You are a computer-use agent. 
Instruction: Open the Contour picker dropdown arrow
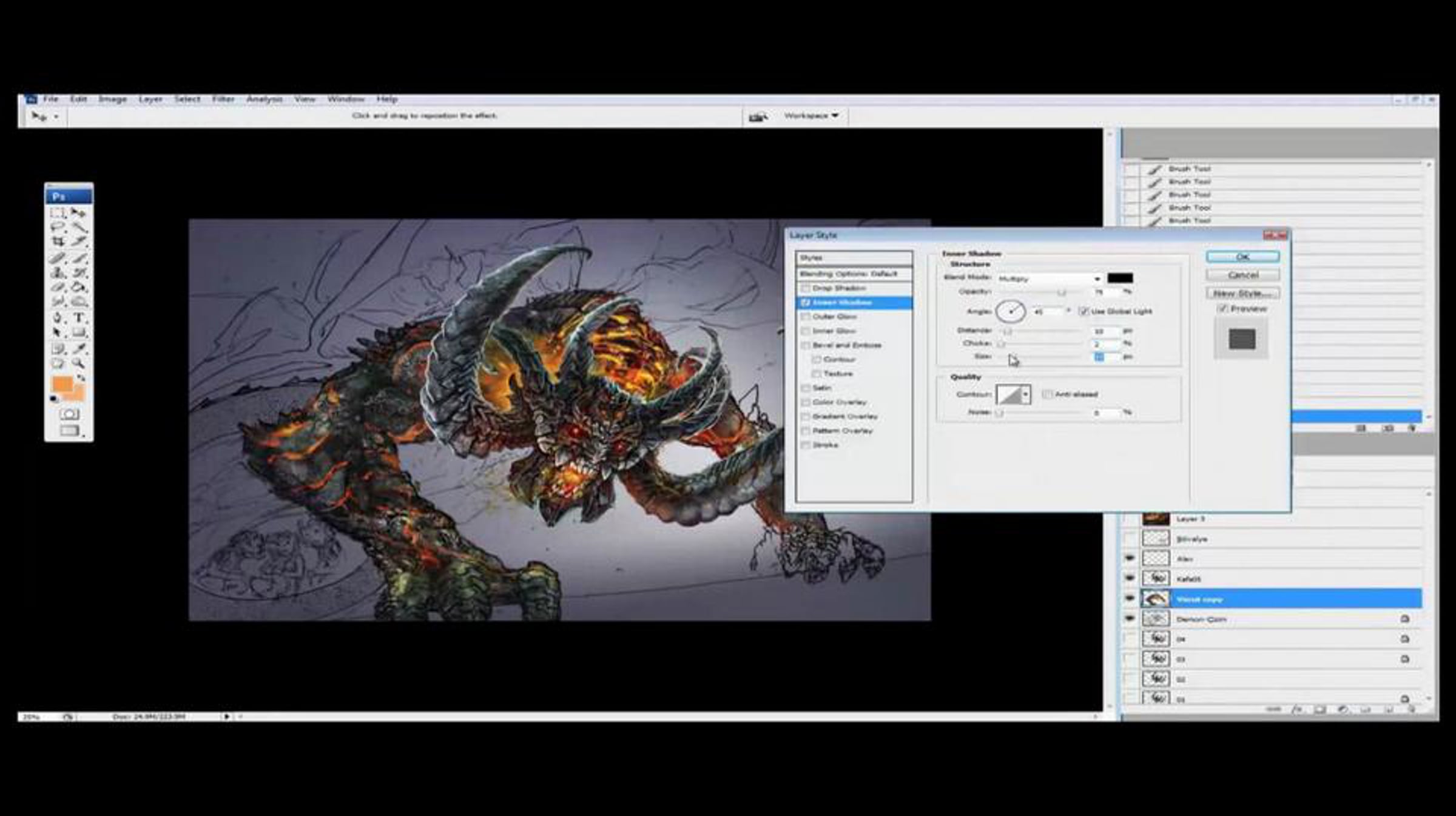click(1025, 394)
